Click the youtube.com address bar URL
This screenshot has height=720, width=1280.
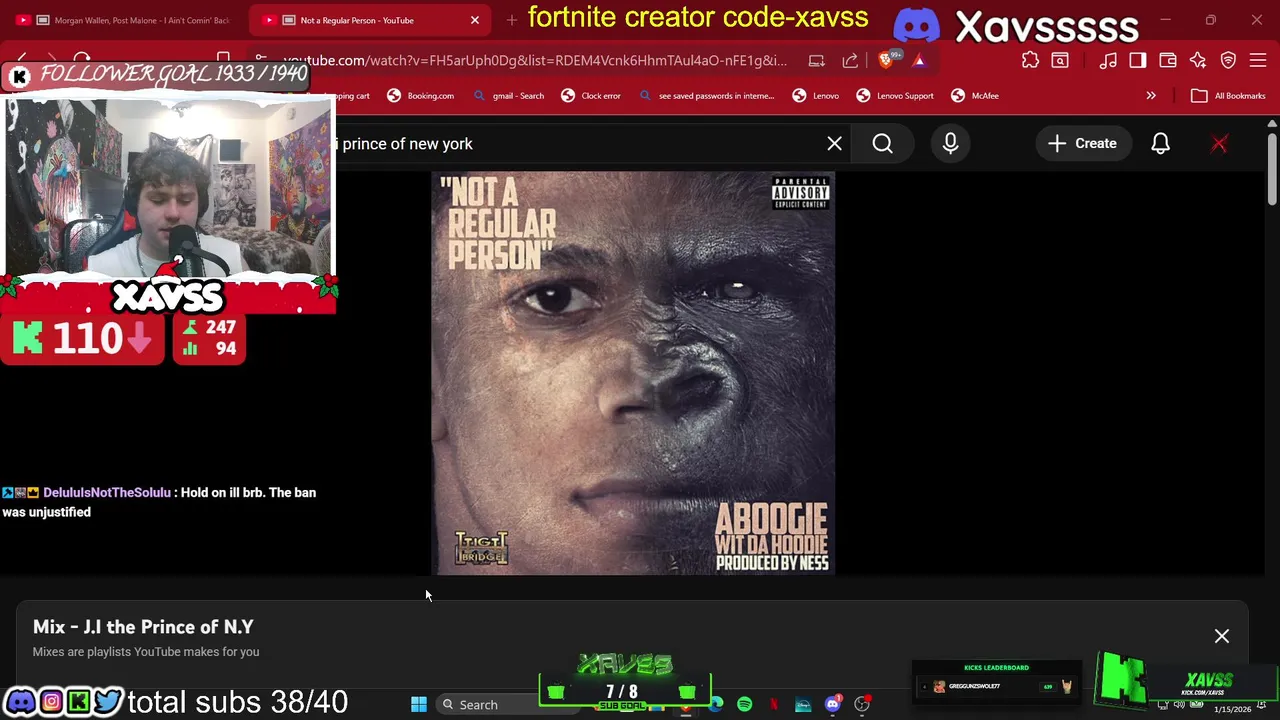pos(535,60)
